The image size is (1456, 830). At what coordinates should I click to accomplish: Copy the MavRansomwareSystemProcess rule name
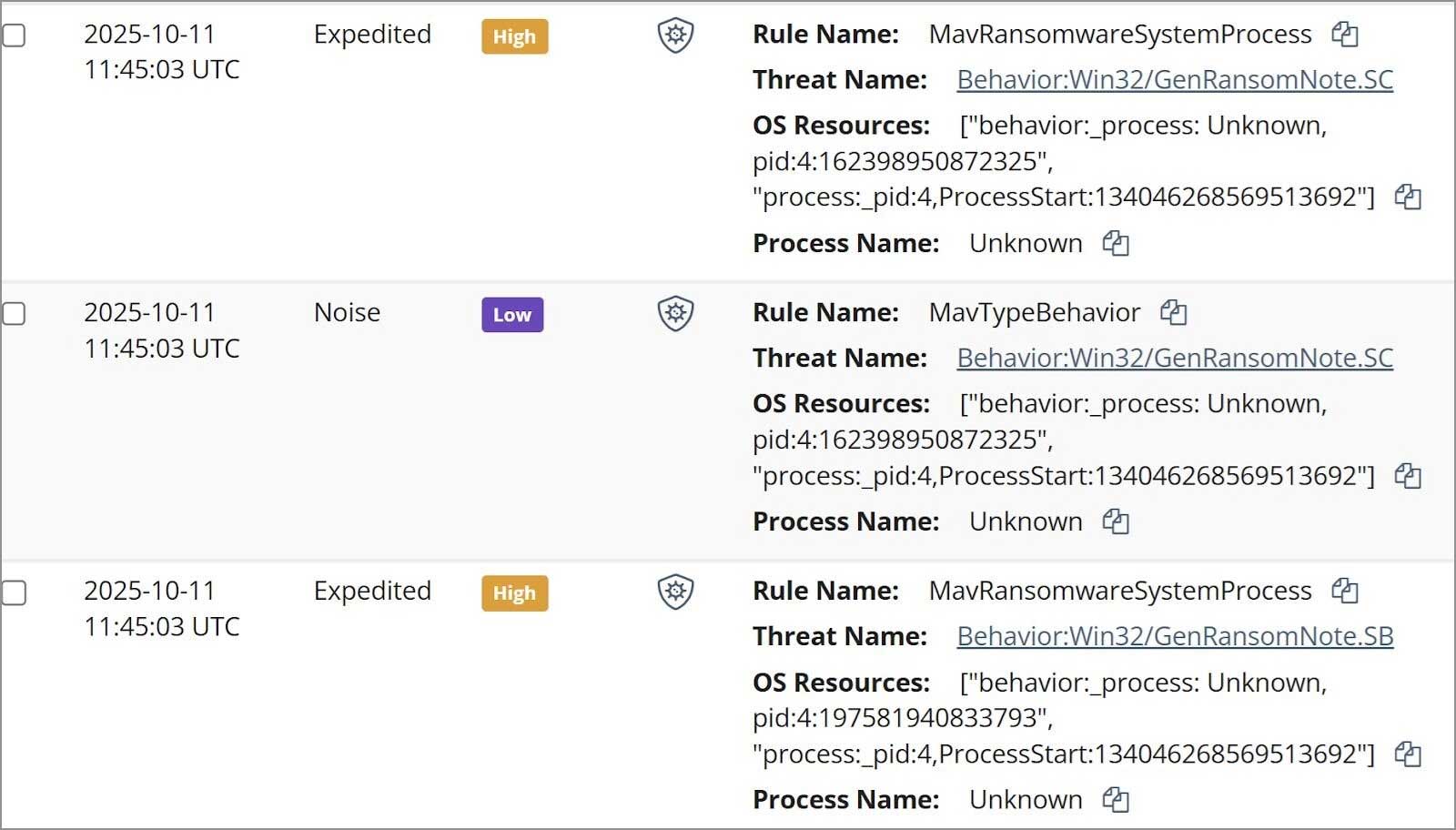tap(1345, 34)
